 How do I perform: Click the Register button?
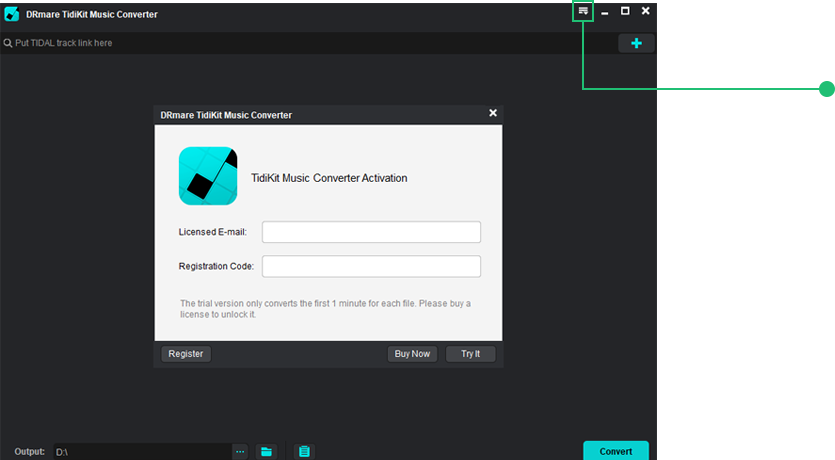[186, 354]
